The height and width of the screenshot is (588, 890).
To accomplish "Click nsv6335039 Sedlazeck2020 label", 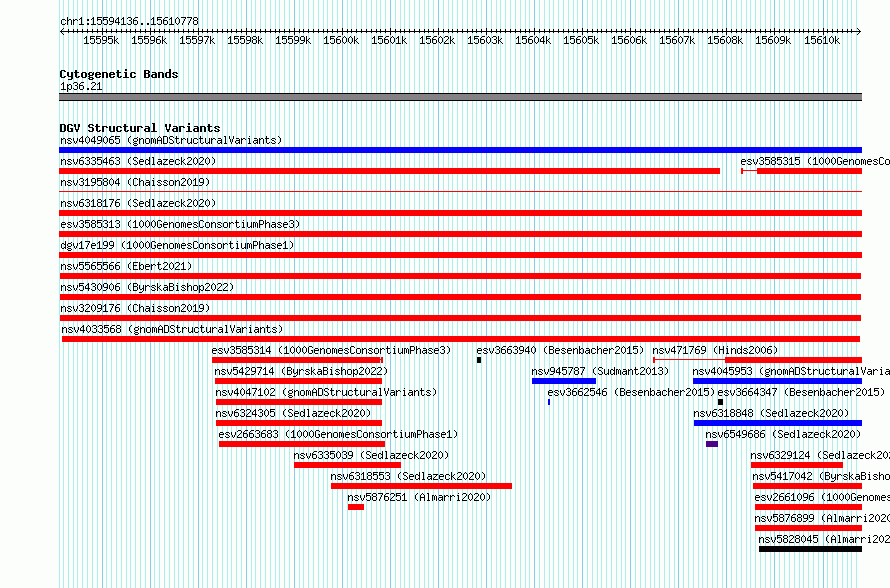I will coord(371,455).
